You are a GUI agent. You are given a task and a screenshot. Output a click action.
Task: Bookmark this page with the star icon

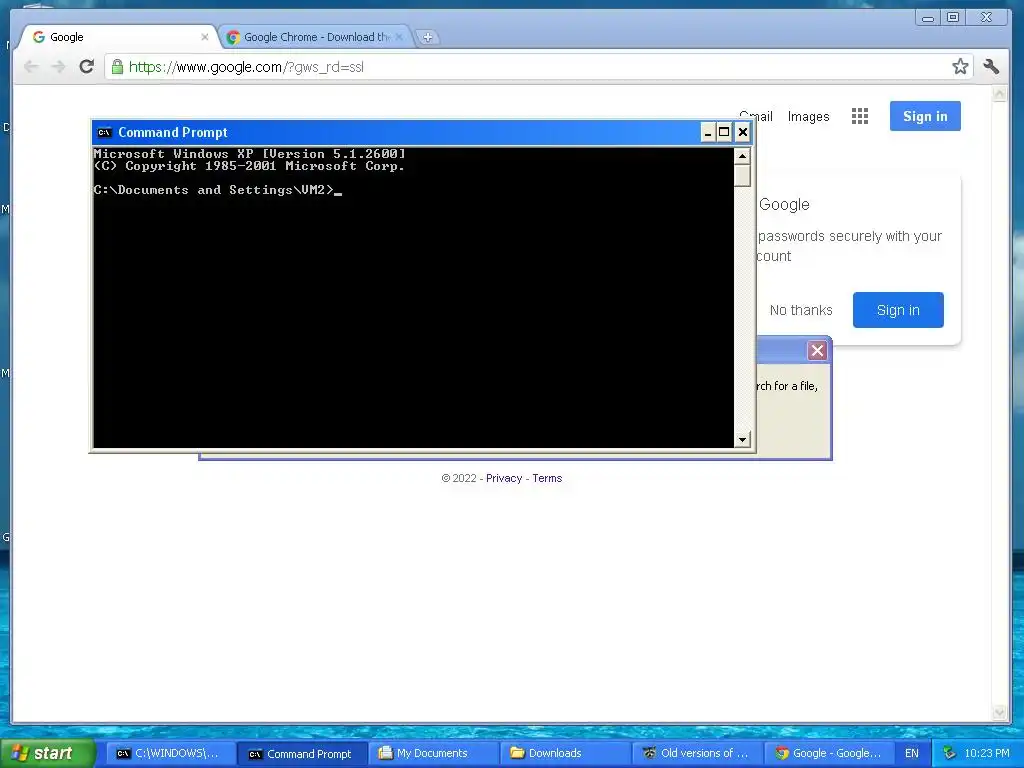pyautogui.click(x=960, y=66)
